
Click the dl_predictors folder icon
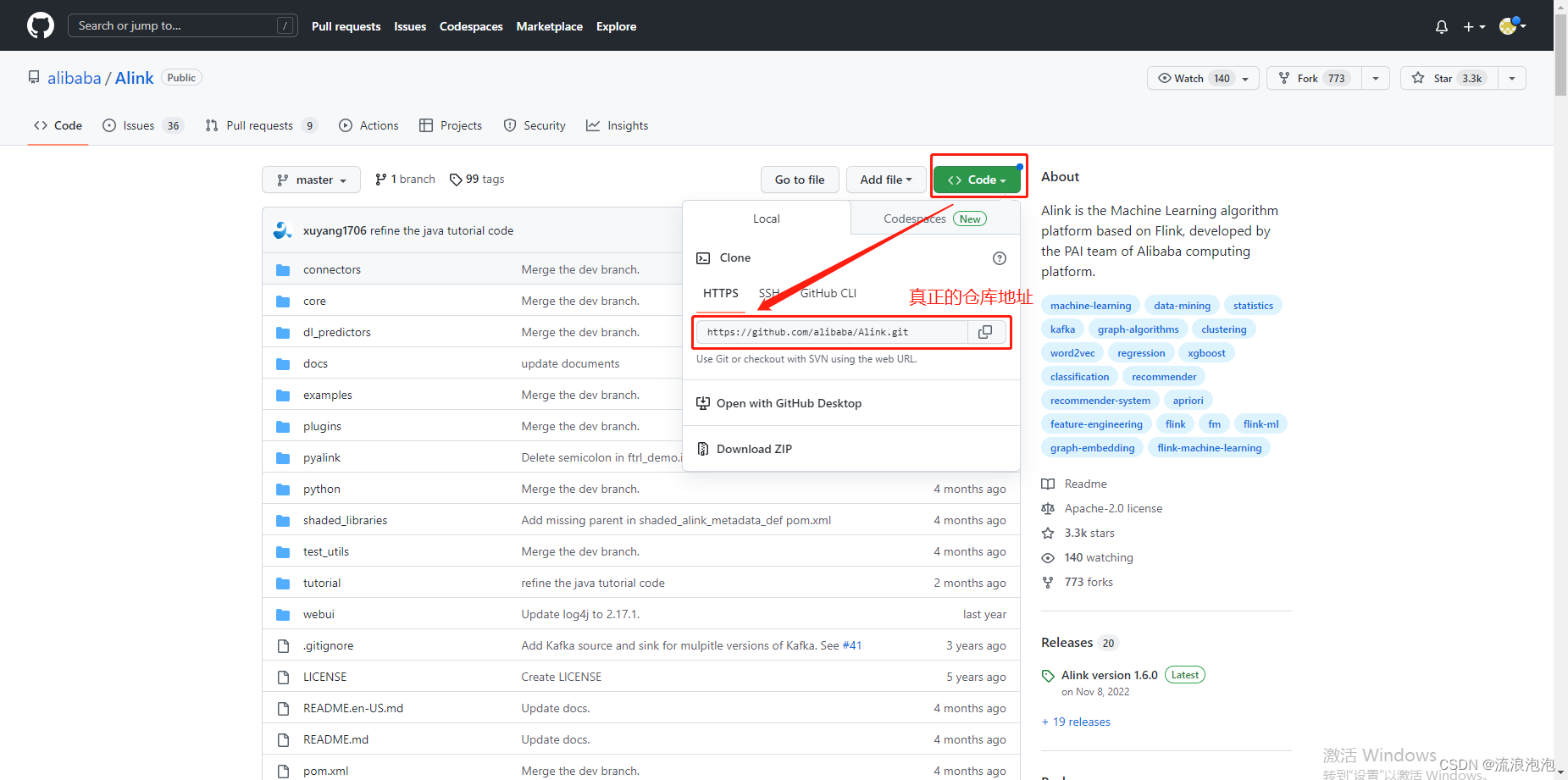283,333
